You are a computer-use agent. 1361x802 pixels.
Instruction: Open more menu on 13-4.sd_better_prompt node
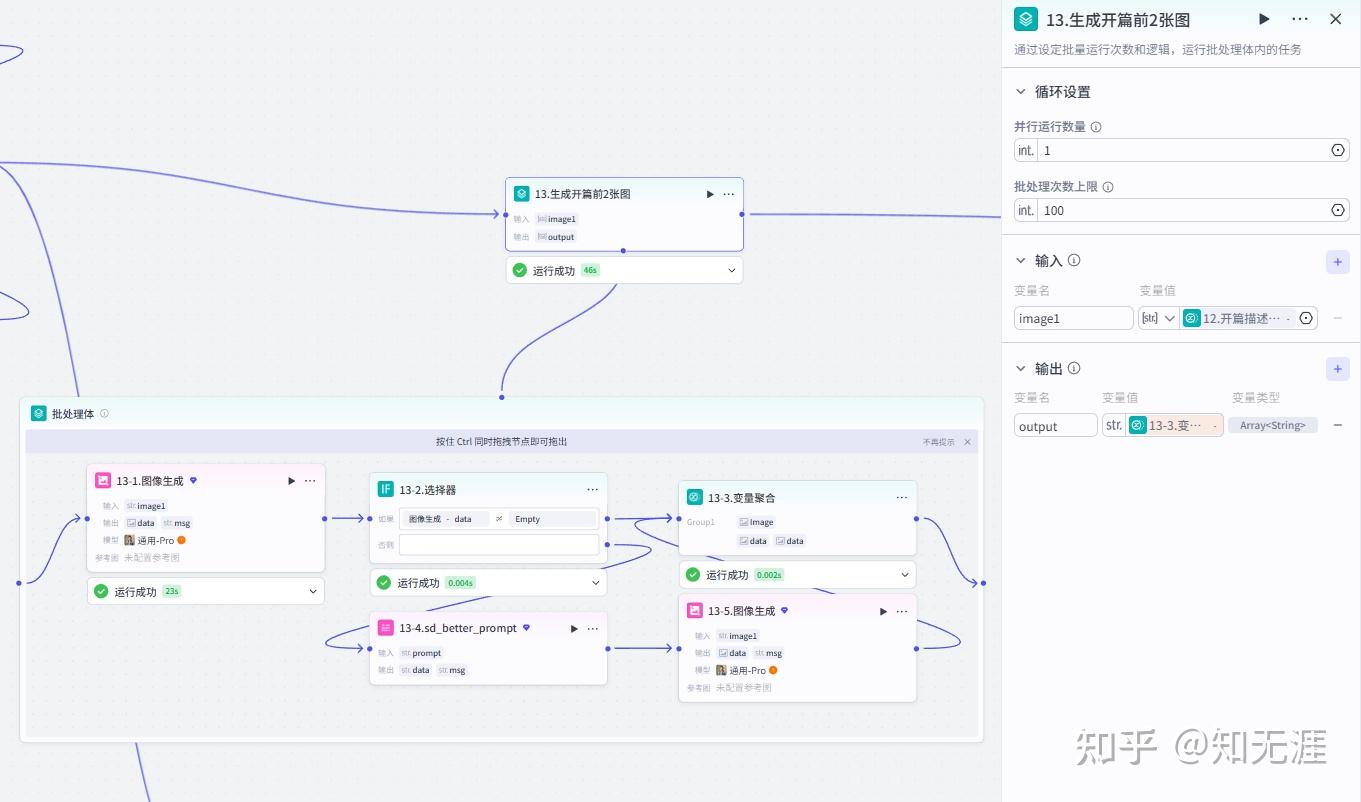(593, 628)
